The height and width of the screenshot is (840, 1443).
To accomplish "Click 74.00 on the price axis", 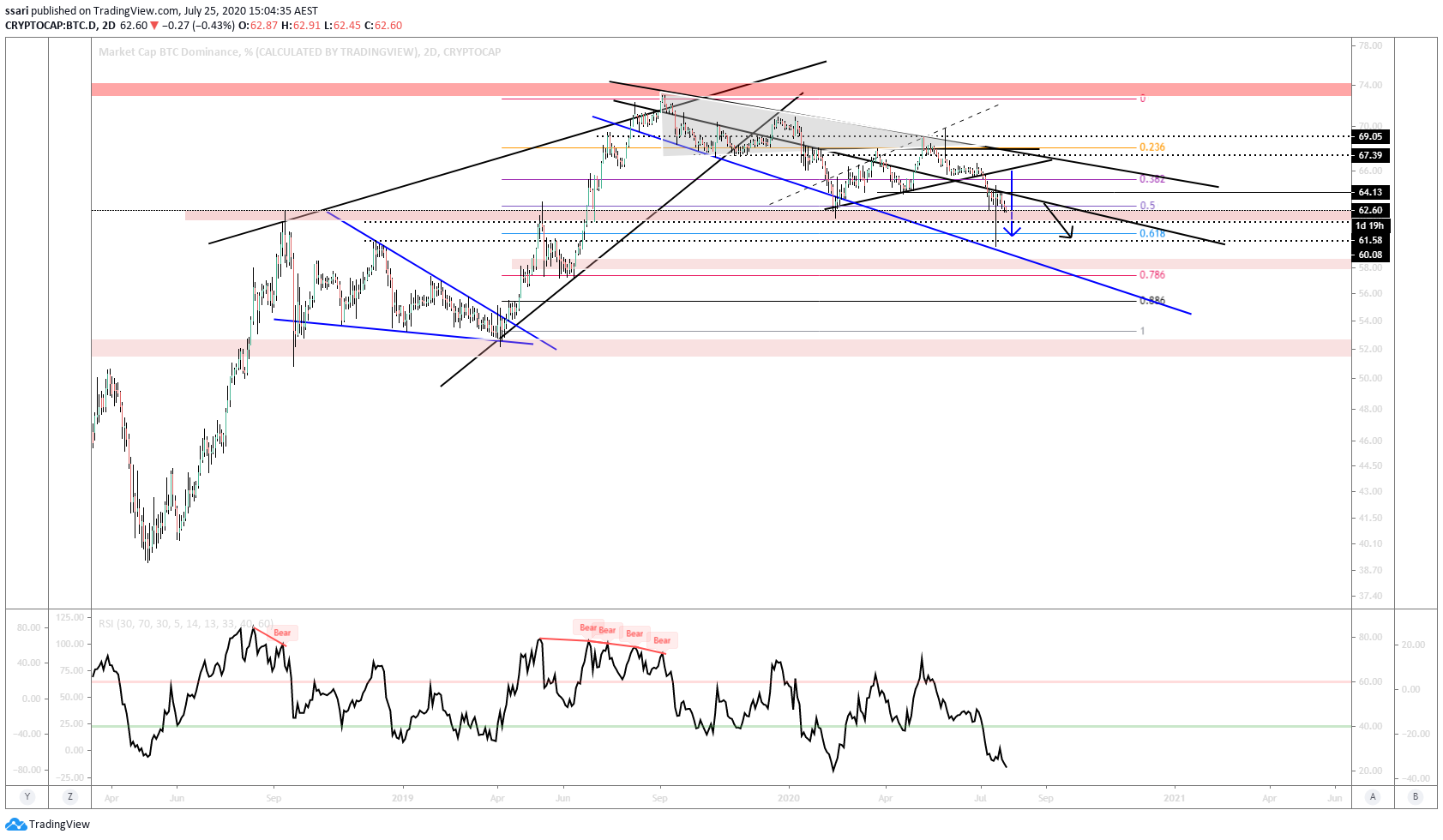I will (1370, 85).
